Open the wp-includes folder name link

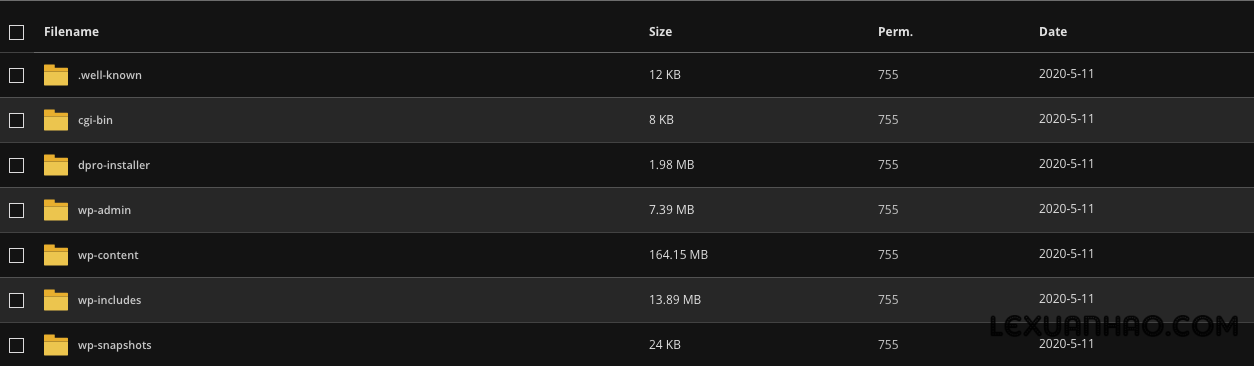tap(109, 300)
